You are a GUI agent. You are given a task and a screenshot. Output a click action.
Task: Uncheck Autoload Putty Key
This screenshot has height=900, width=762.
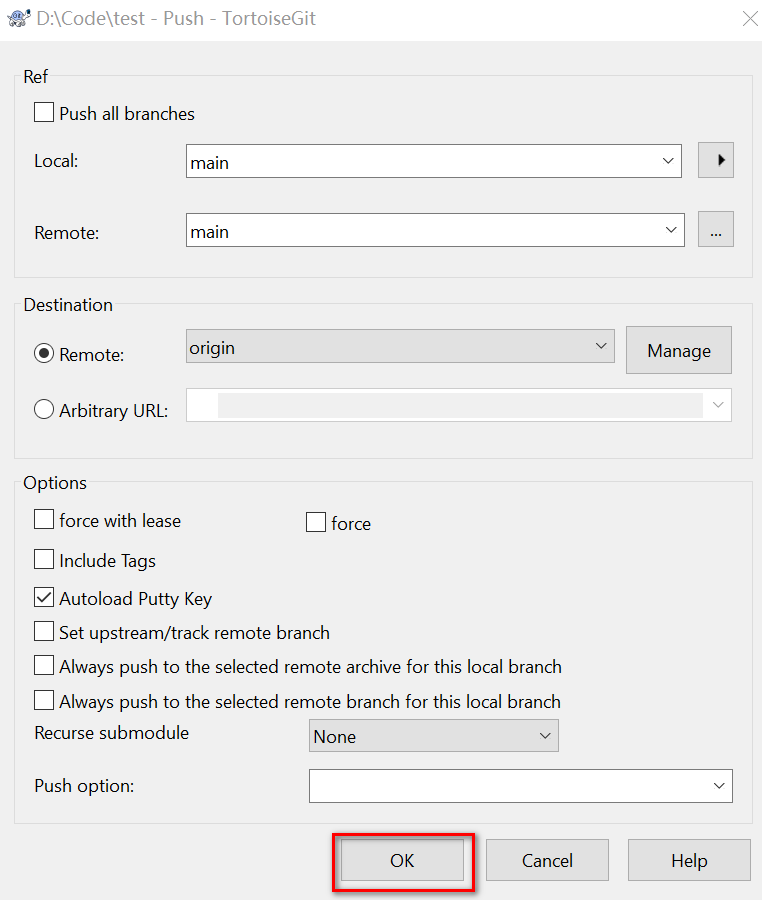[44, 598]
